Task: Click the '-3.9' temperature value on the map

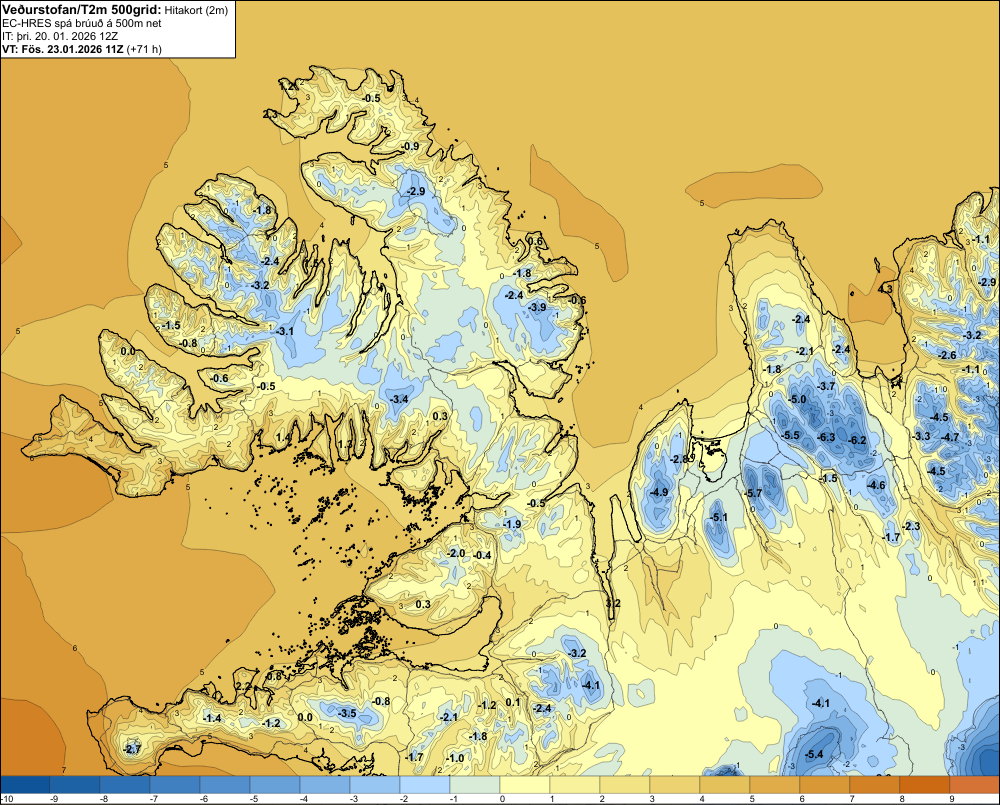Action: pyautogui.click(x=537, y=307)
